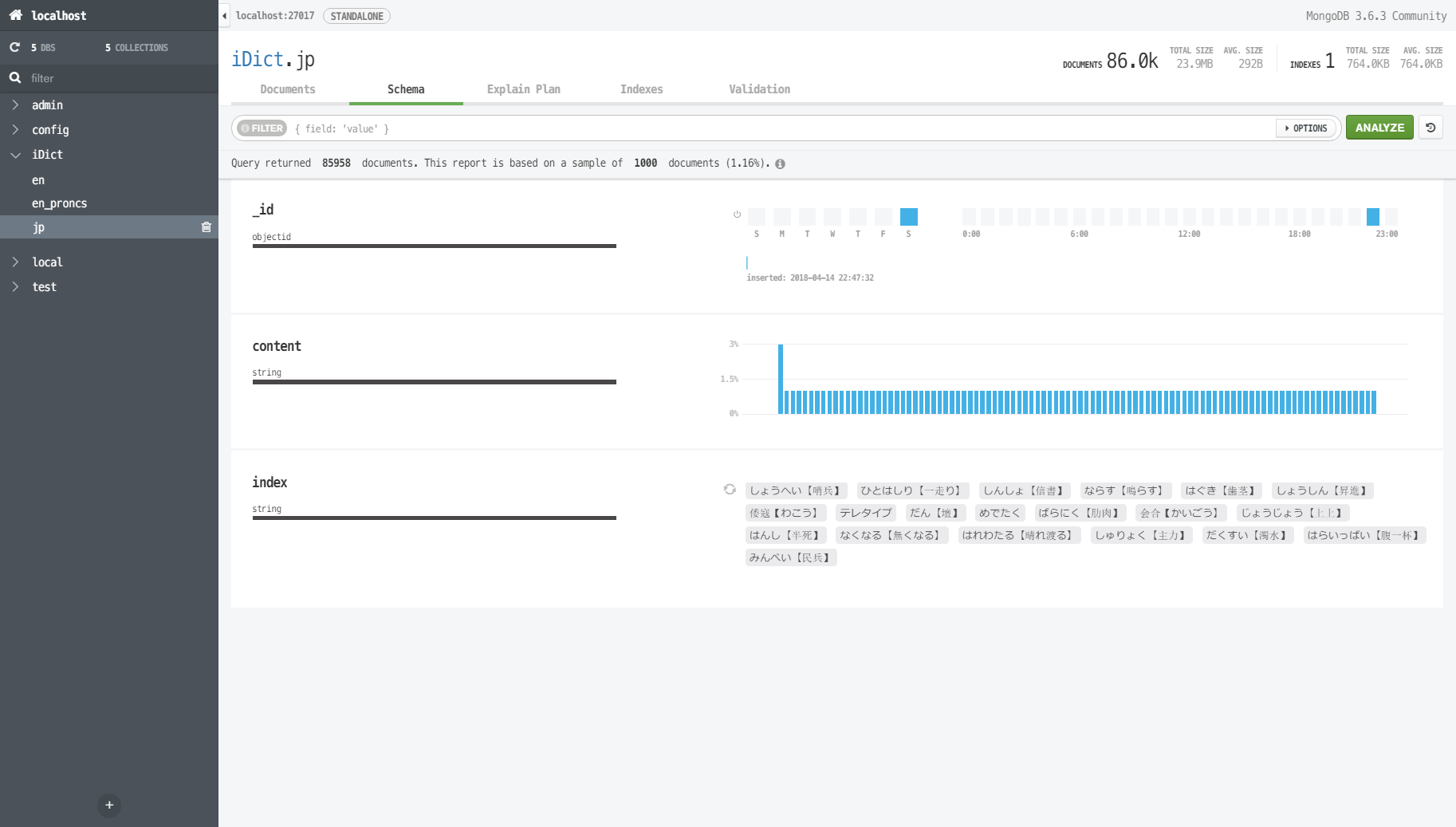Refresh databases list icon
This screenshot has width=1456, height=827.
point(14,47)
